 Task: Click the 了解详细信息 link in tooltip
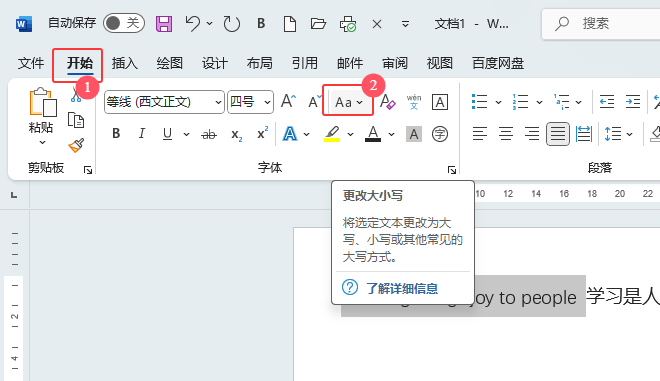(402, 288)
